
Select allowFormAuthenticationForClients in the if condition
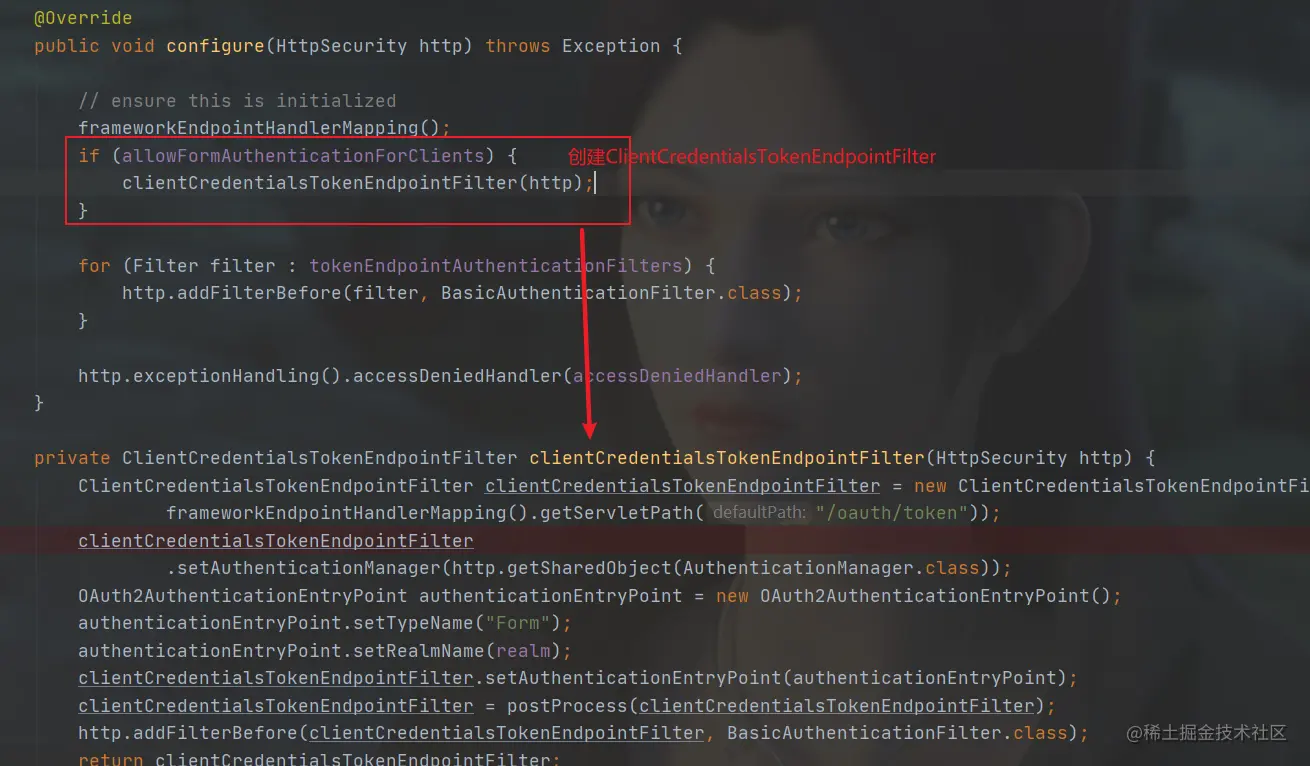tap(303, 156)
